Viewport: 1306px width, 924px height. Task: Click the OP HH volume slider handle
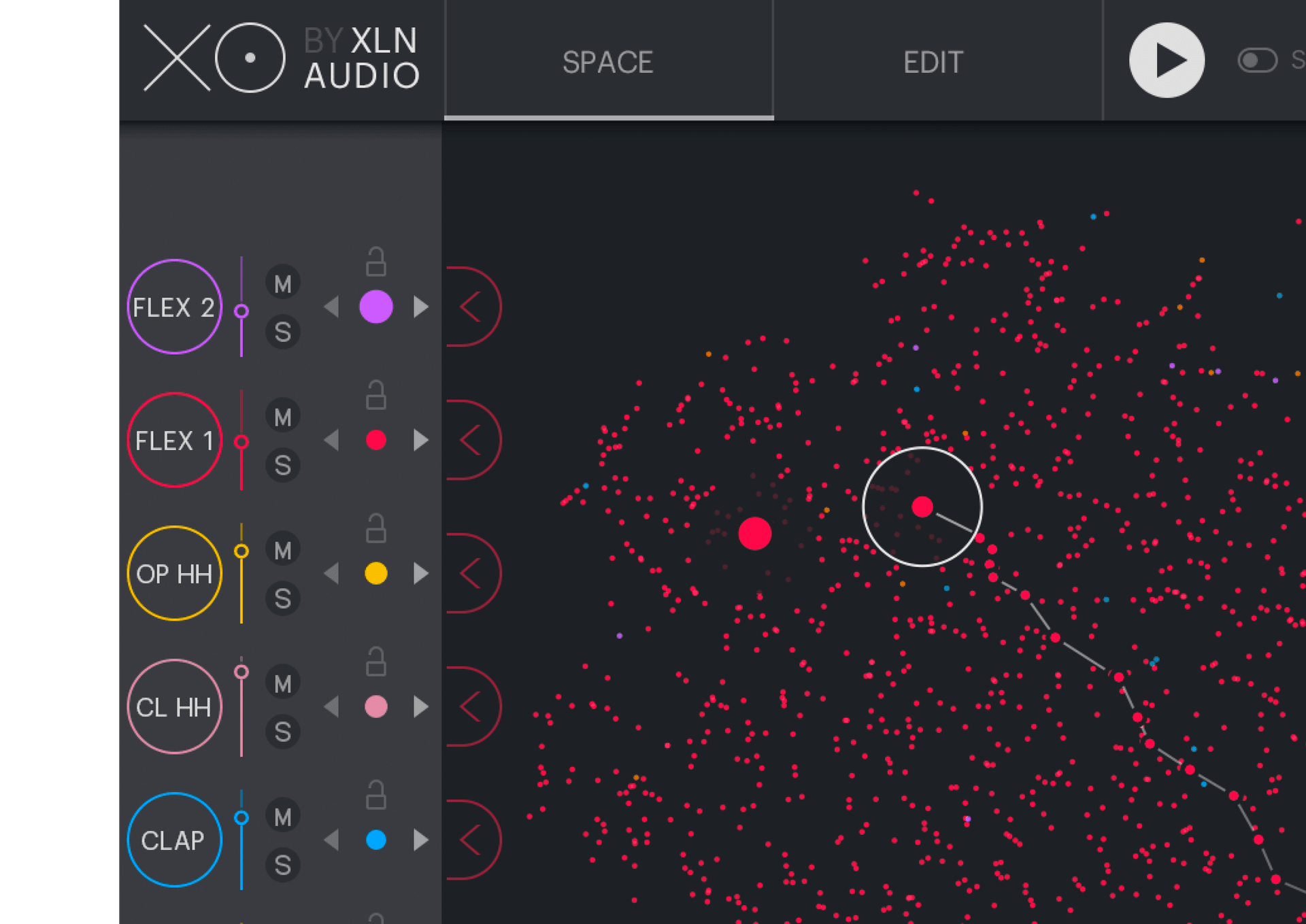tap(241, 551)
